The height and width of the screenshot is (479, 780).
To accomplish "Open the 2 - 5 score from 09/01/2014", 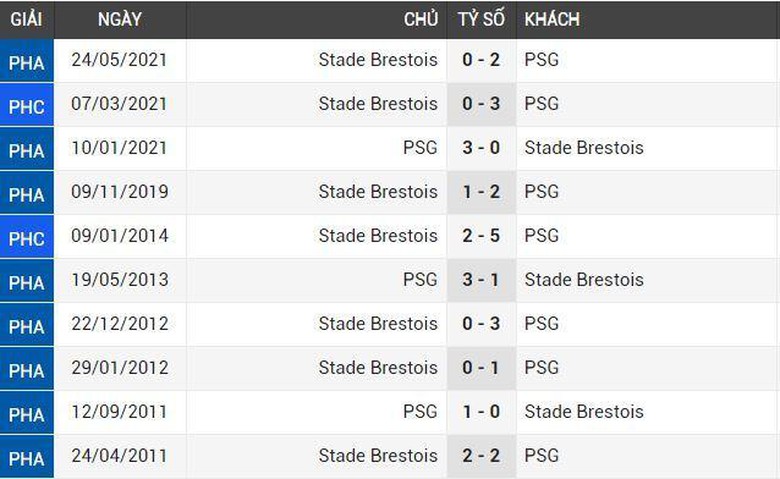I will (481, 236).
